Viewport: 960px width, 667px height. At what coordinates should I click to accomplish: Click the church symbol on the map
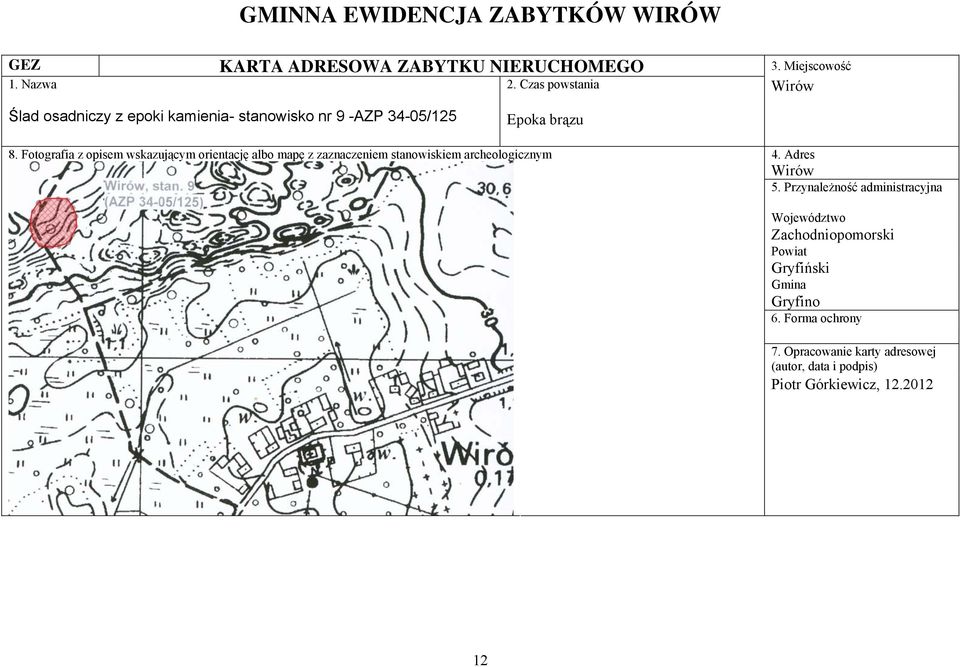click(x=312, y=454)
